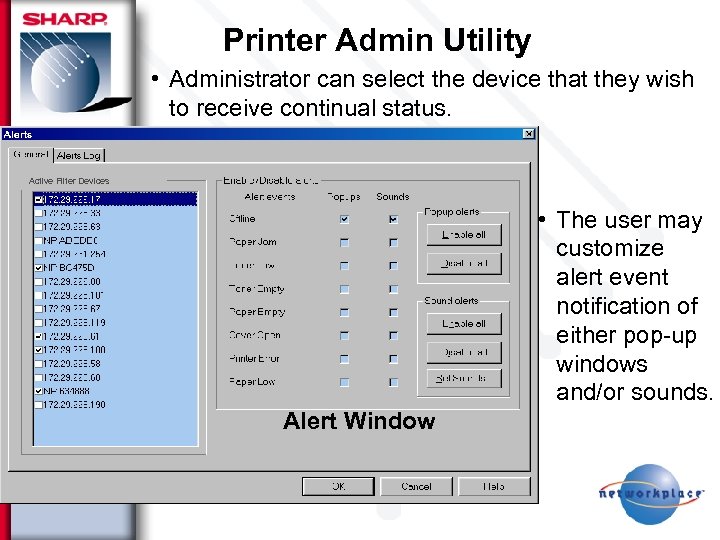Image resolution: width=720 pixels, height=540 pixels.
Task: Uncheck the NP BC475D device checkbox
Action: pos(39,268)
